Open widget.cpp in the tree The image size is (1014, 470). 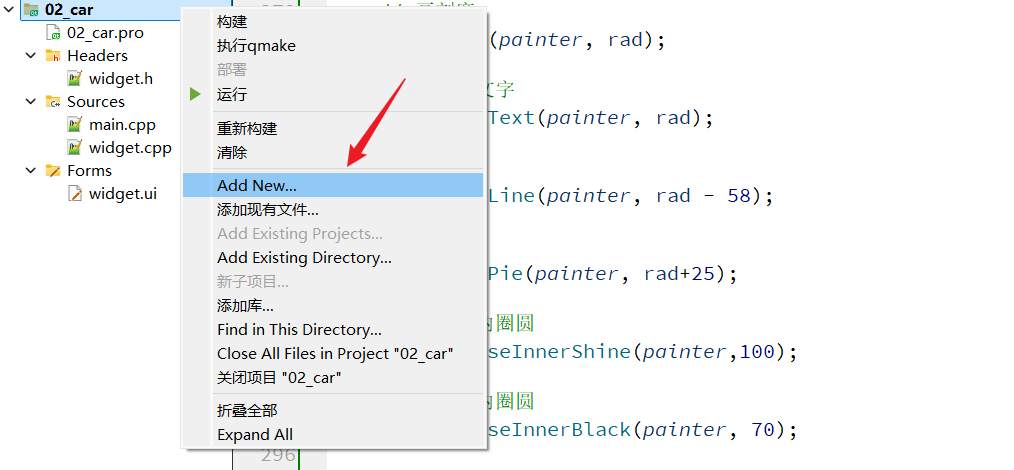130,147
